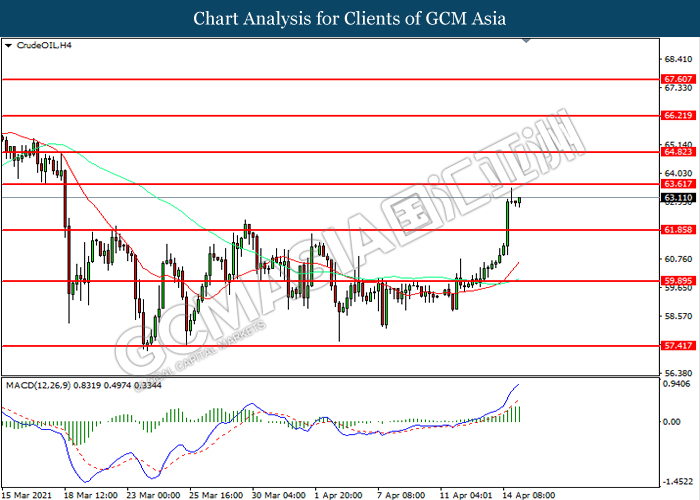Click the 64.823 horizontal line price tag
The image size is (700, 500).
point(678,152)
